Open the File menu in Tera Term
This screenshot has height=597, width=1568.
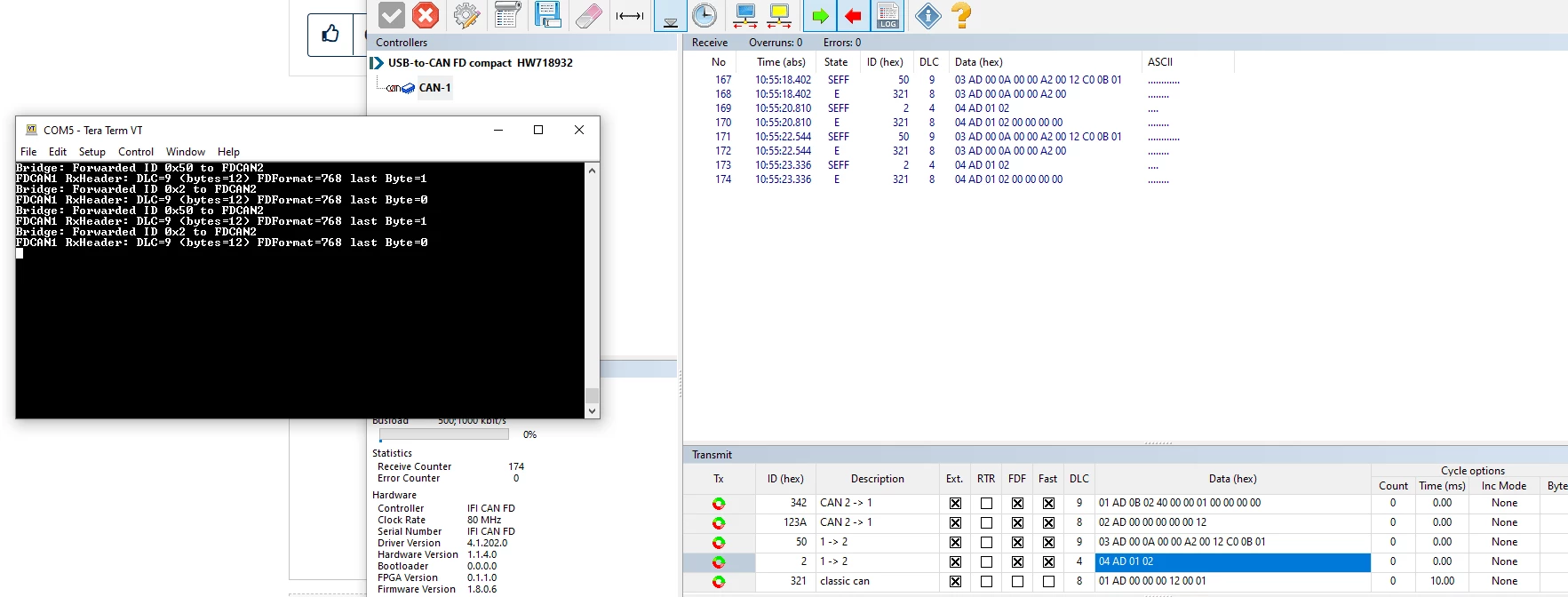28,152
